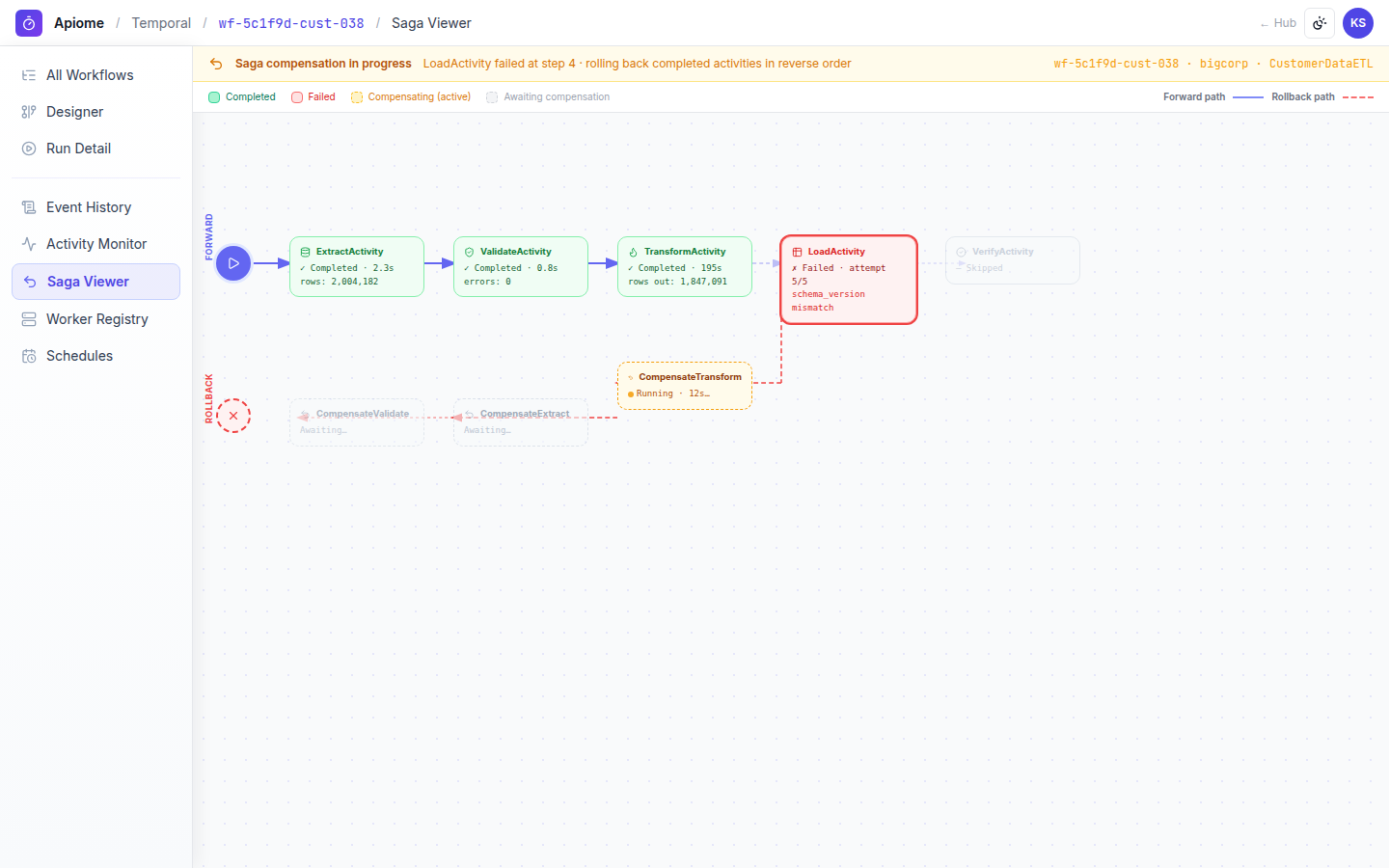
Task: Select the failed LoadActivity node
Action: pos(849,280)
